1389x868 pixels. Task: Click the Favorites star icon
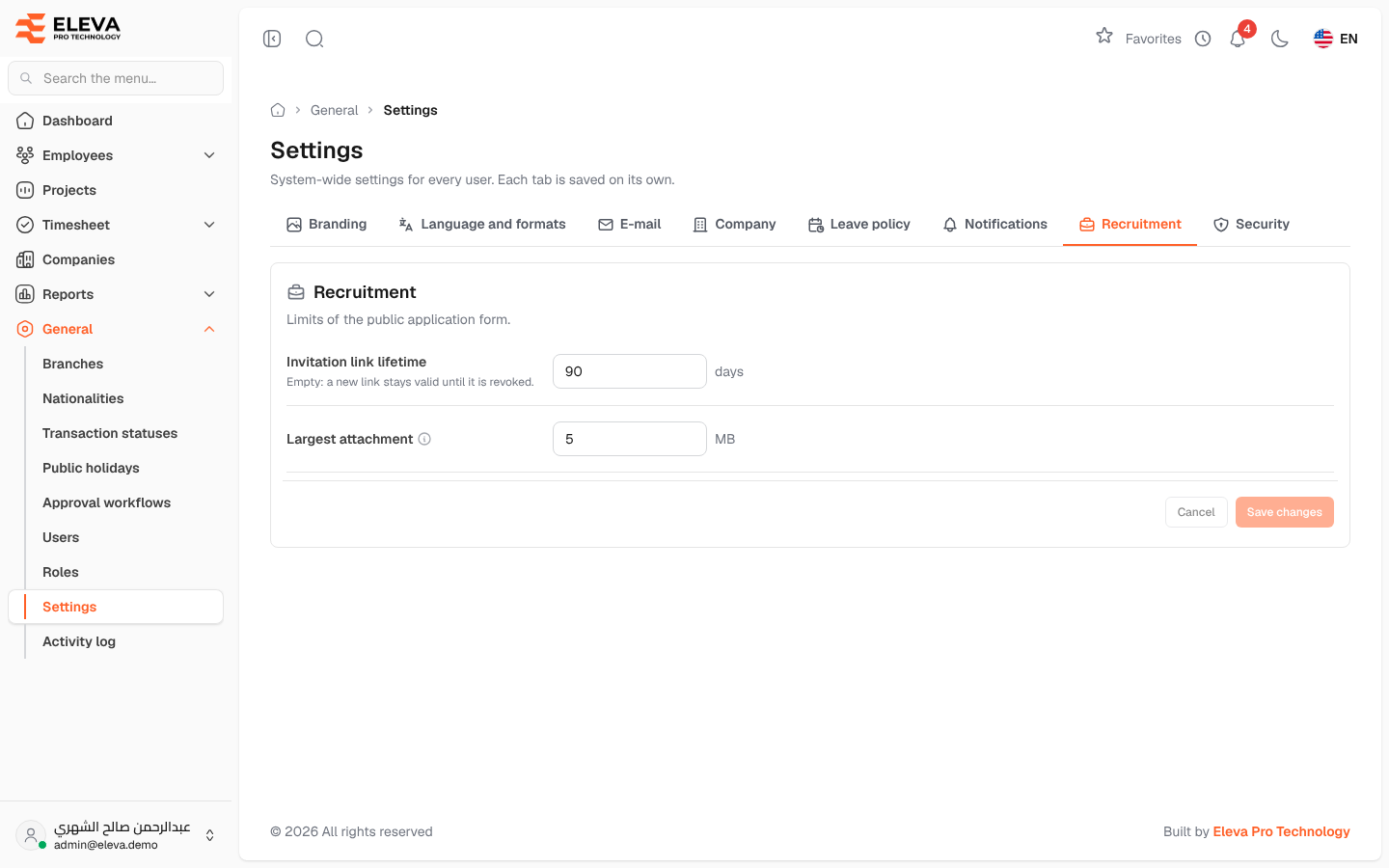(1104, 37)
